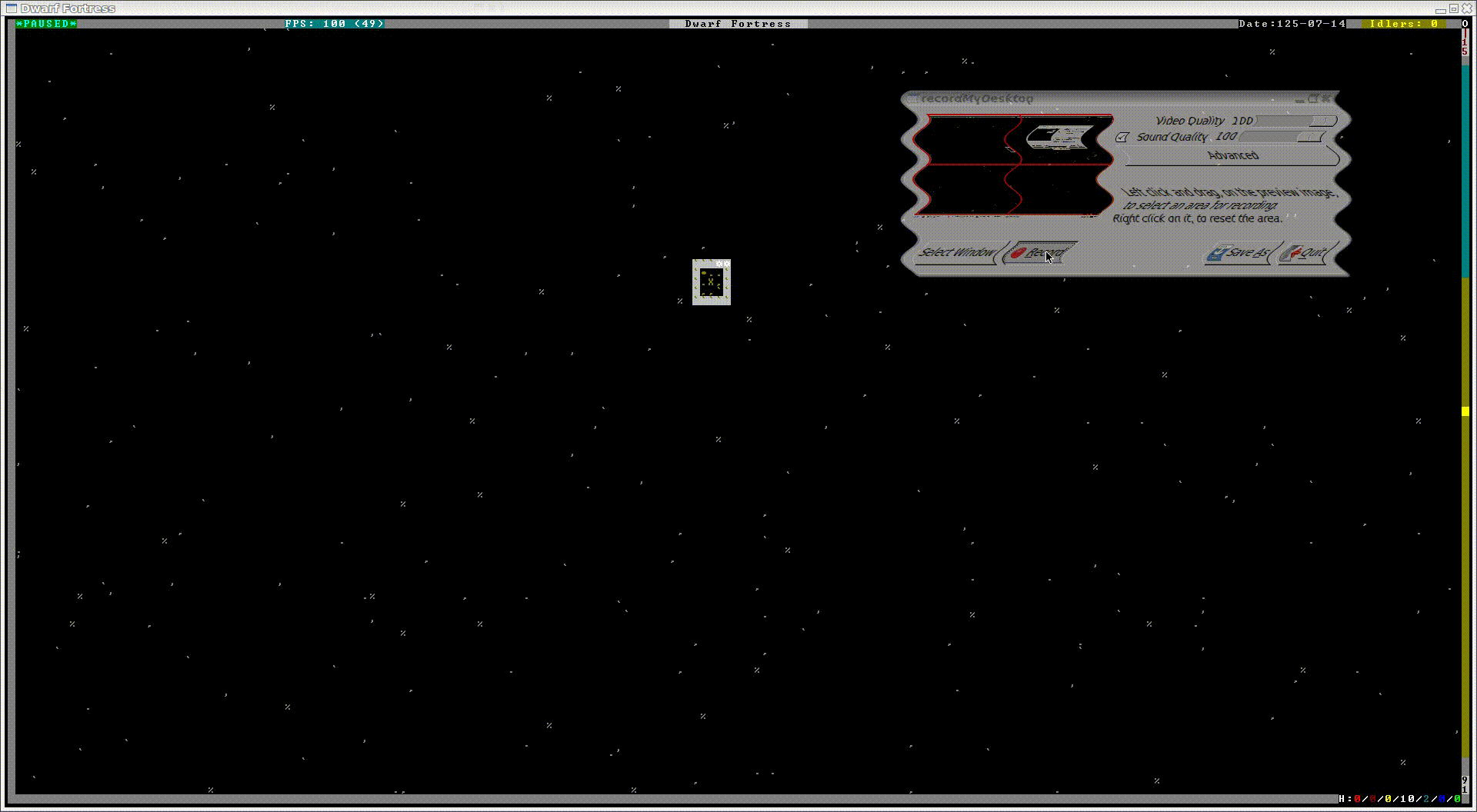Click the yellow X cursor inside the fortress
This screenshot has width=1477, height=812.
[x=711, y=281]
